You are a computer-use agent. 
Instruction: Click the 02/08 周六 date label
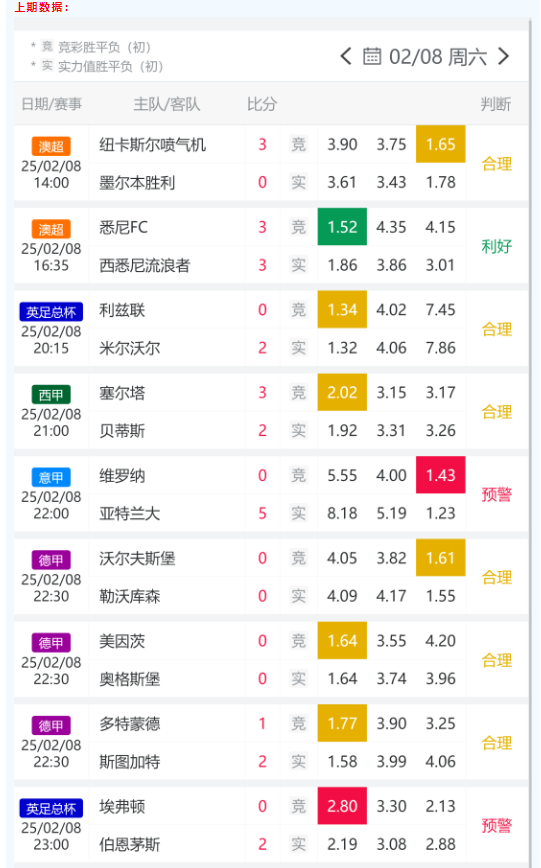point(437,56)
